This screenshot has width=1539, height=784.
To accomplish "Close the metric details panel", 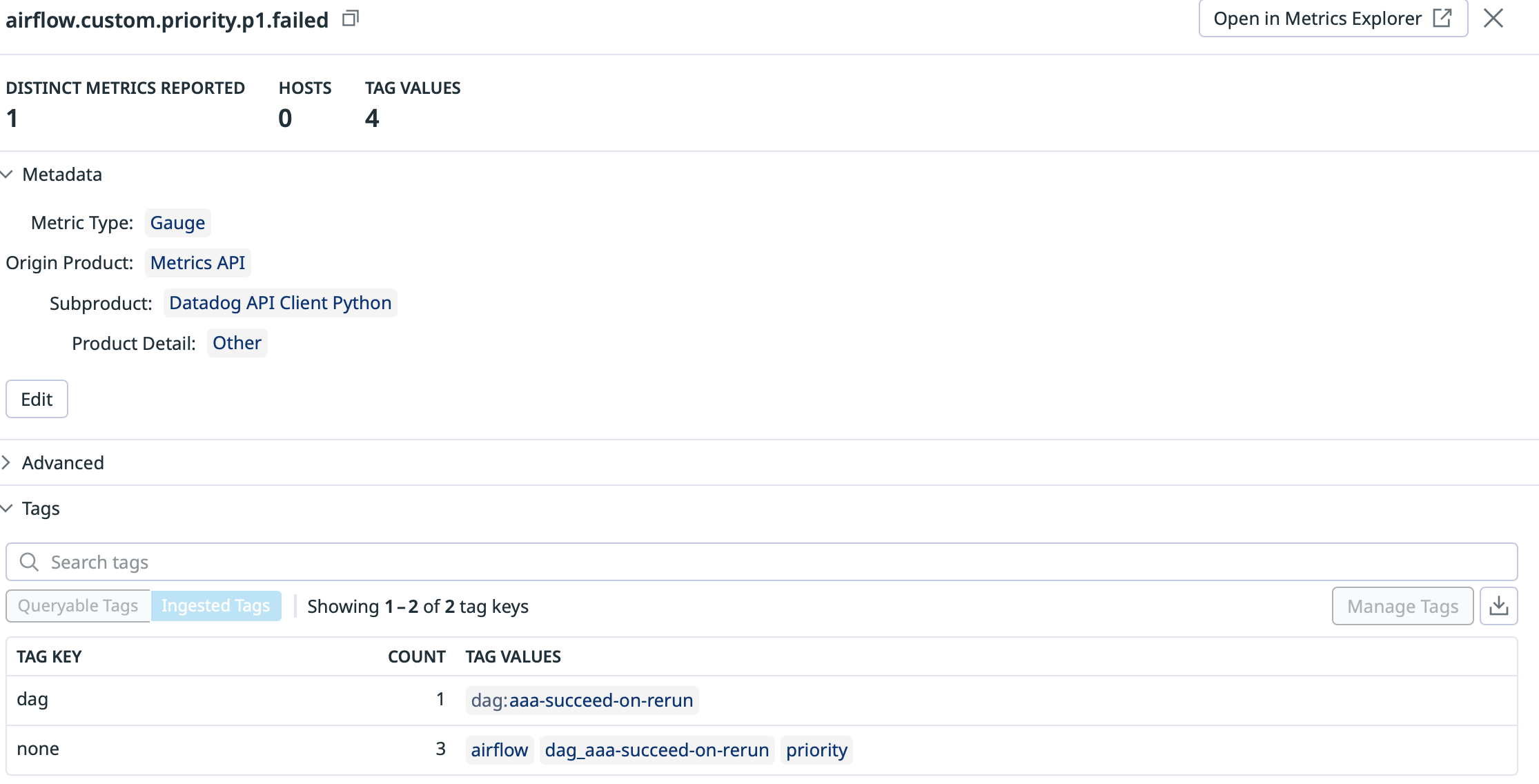I will pyautogui.click(x=1493, y=19).
